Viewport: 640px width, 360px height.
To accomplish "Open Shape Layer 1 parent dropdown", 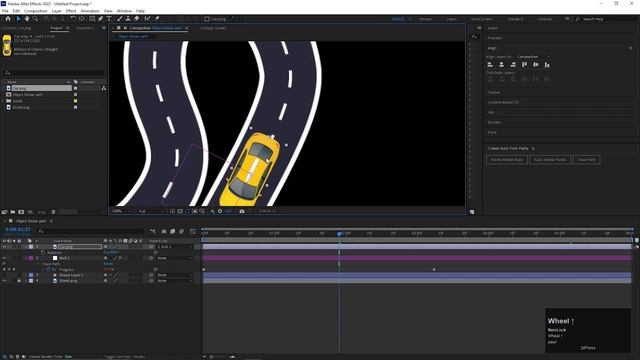I will coord(175,275).
